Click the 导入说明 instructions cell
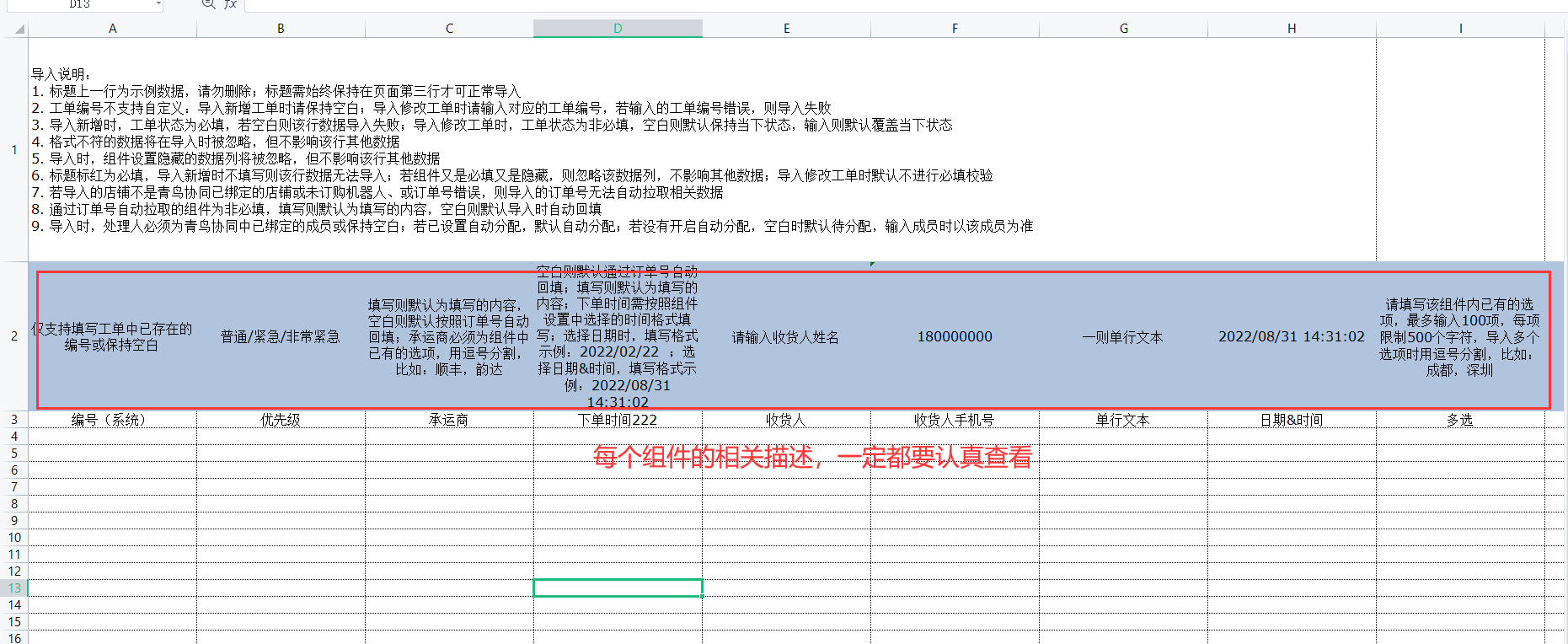 click(x=702, y=150)
